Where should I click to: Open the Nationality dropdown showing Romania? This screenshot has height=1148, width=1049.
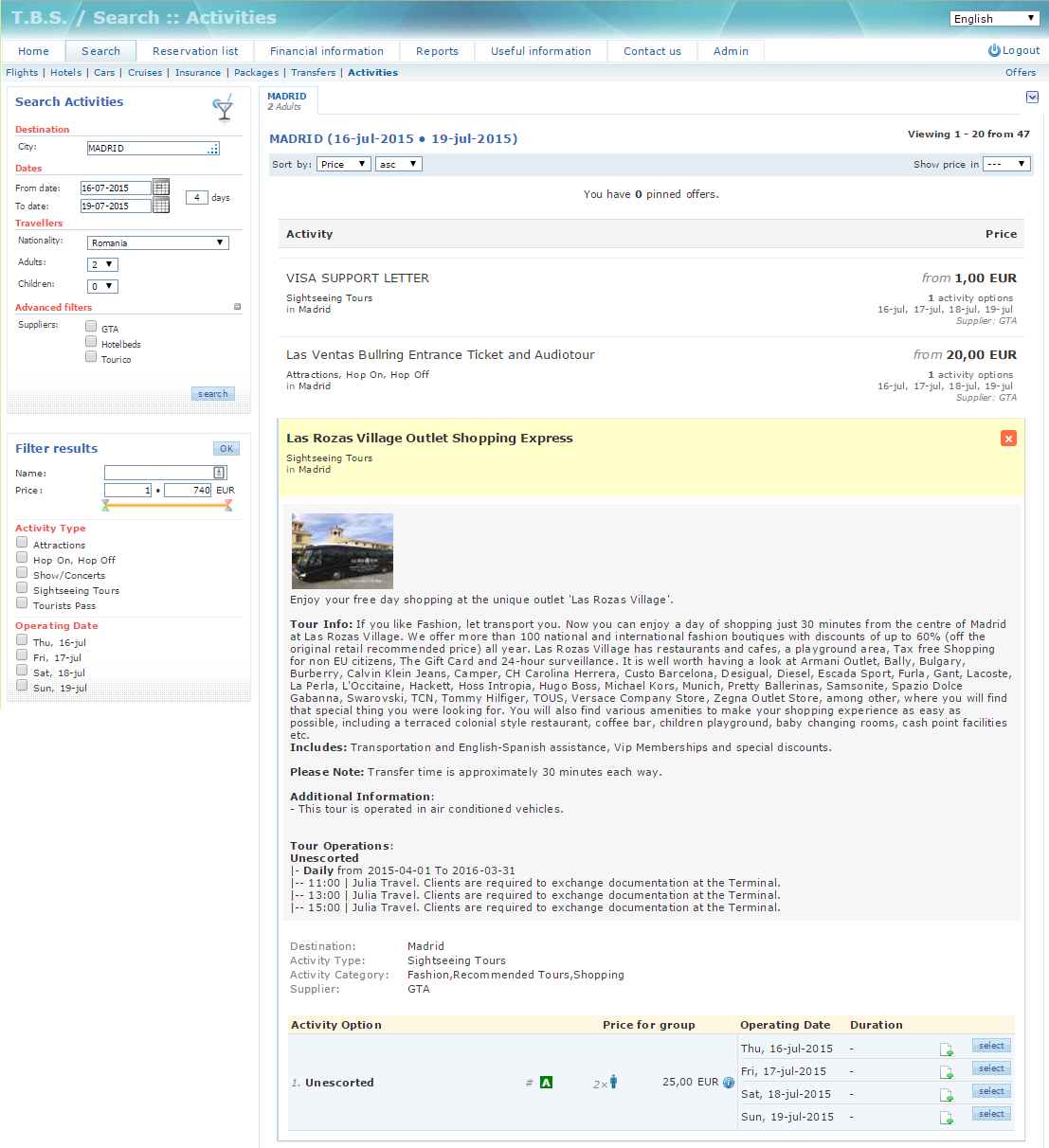click(x=157, y=242)
